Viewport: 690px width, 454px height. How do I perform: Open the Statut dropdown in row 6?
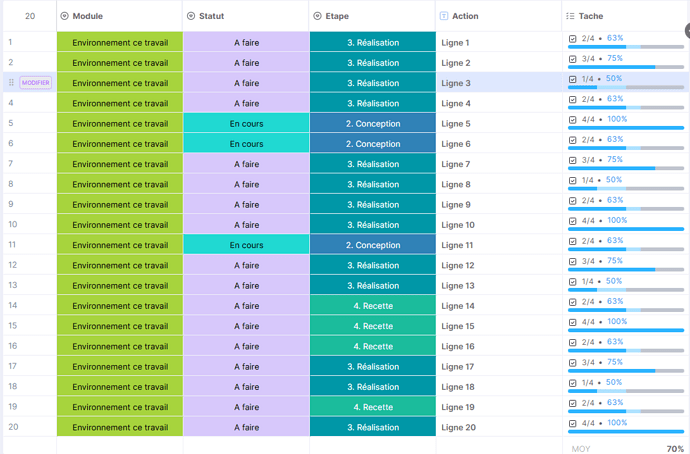(x=246, y=144)
